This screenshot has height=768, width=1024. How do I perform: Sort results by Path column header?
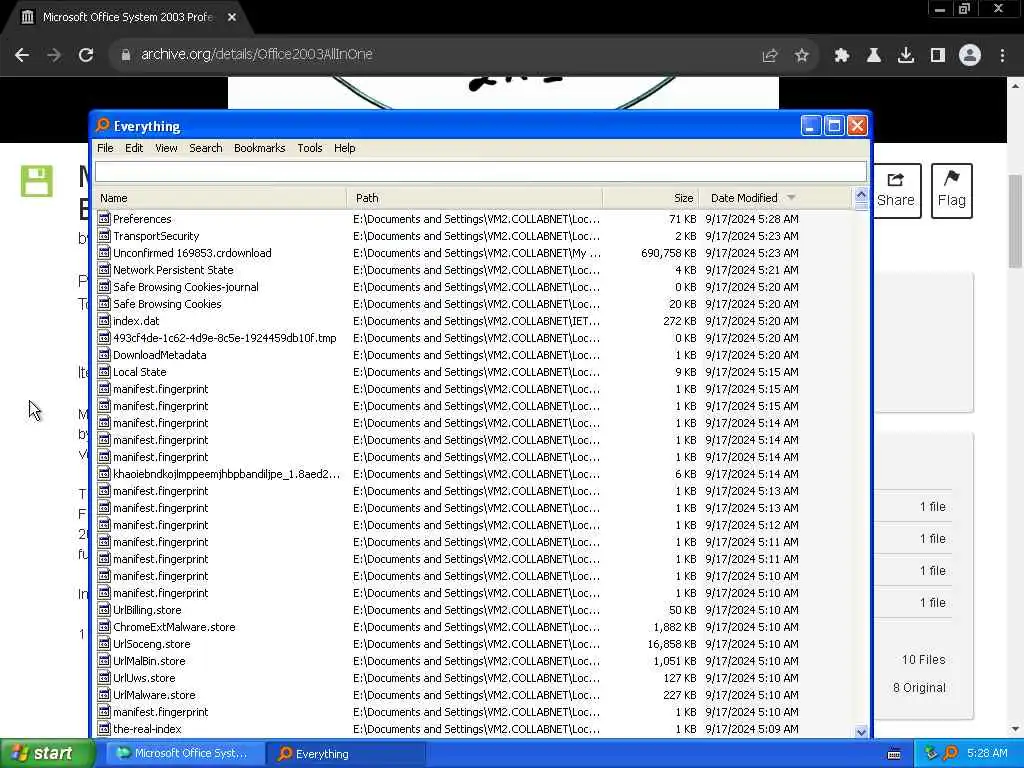point(475,198)
